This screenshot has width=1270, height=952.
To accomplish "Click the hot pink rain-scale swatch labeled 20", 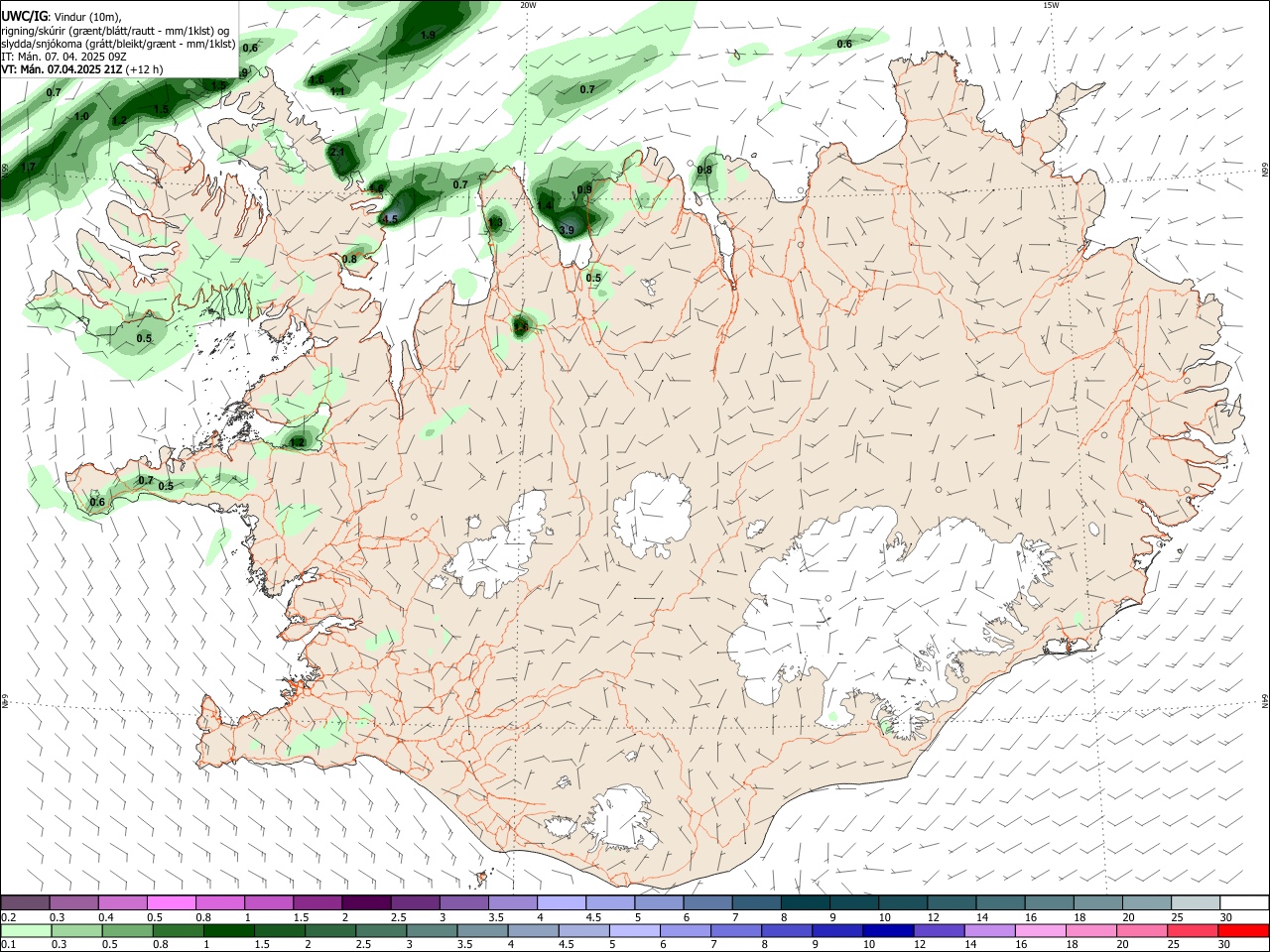I will [x=1142, y=931].
